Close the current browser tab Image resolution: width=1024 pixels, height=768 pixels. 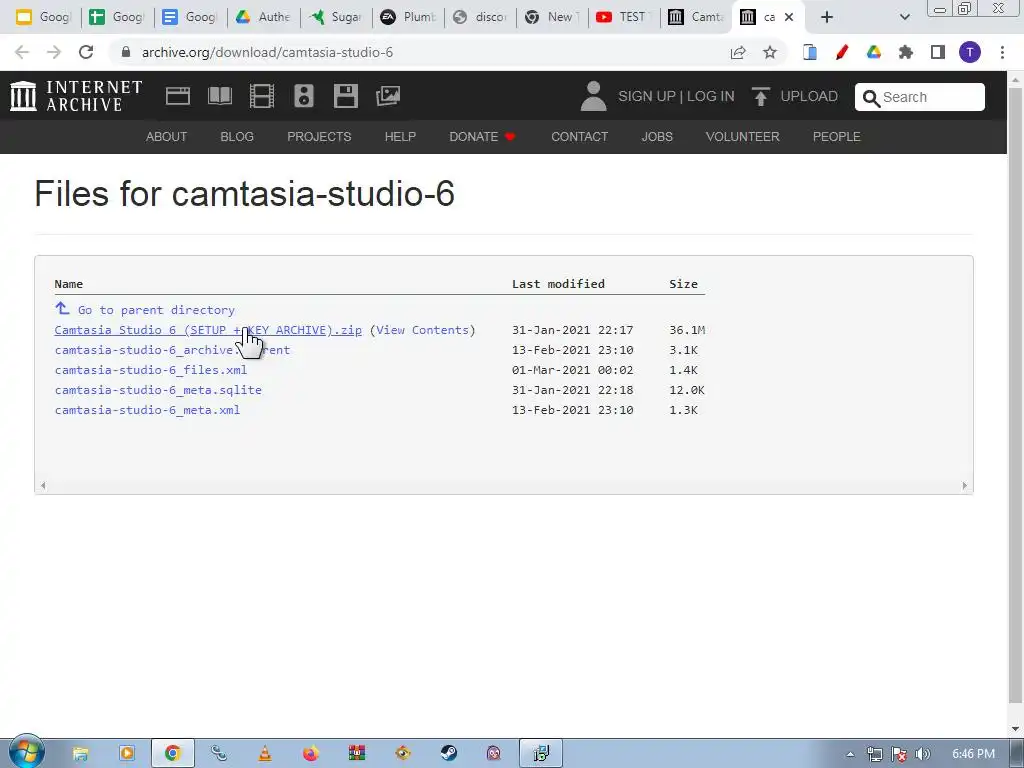click(789, 17)
